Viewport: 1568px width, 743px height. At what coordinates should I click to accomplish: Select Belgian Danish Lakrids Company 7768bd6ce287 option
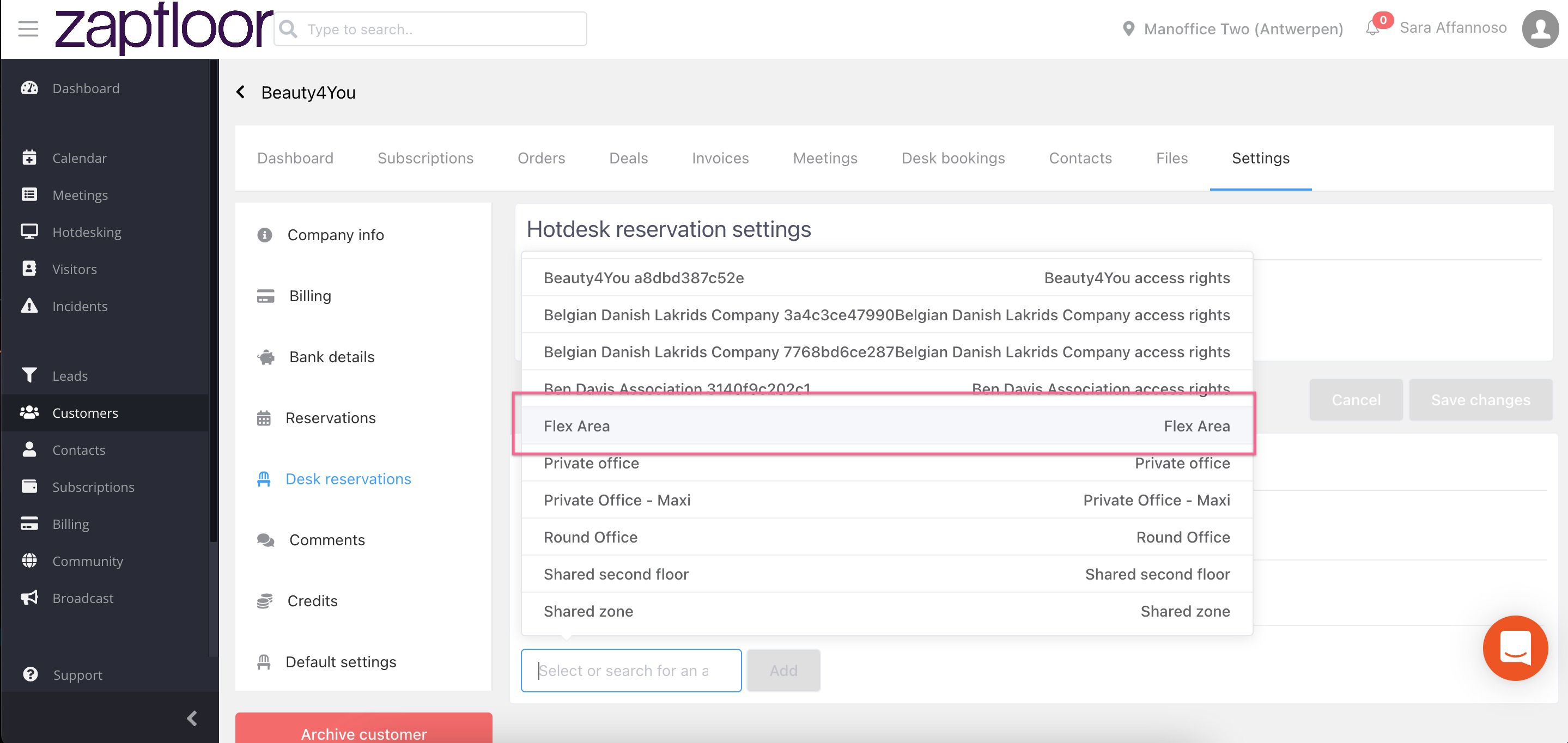coord(886,352)
